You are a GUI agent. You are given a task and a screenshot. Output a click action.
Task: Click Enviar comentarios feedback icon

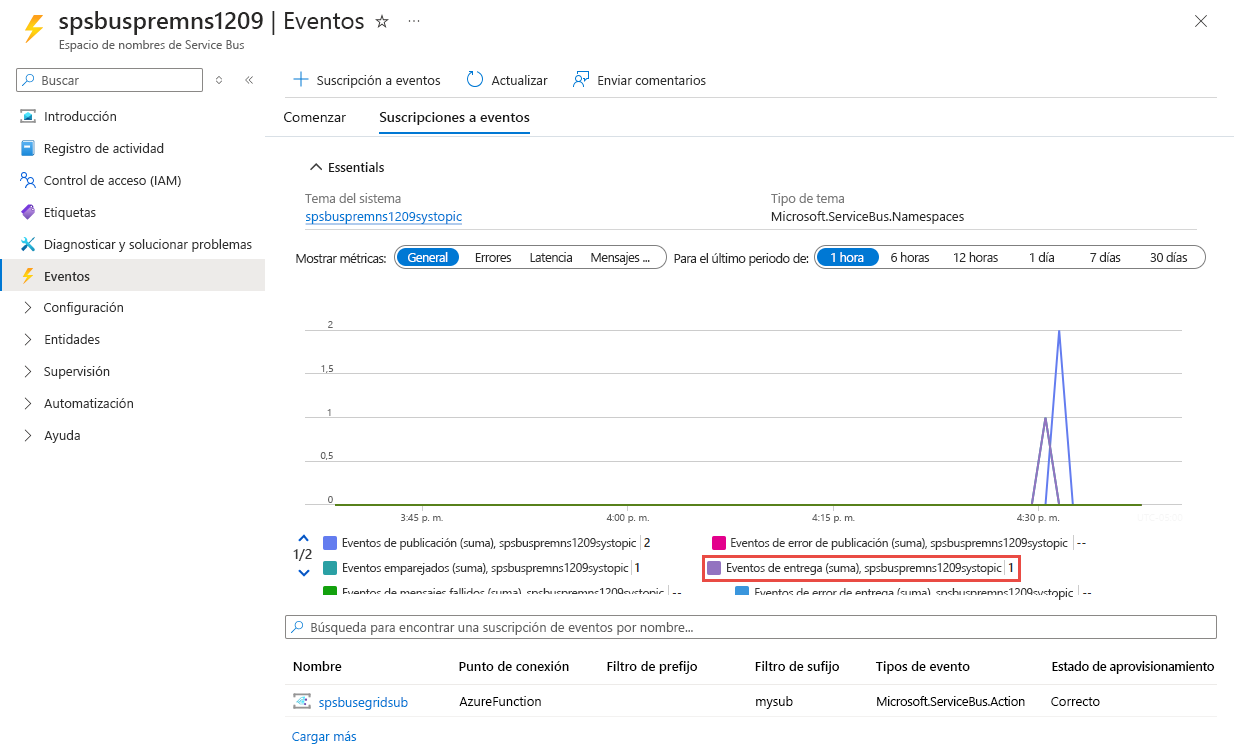(579, 79)
